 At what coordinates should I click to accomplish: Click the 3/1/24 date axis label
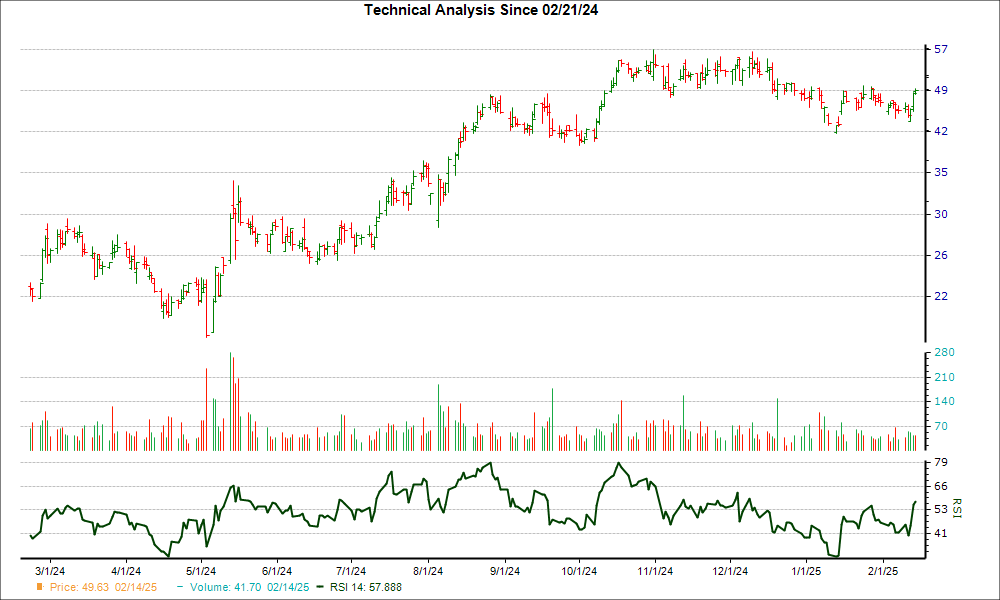tap(50, 571)
